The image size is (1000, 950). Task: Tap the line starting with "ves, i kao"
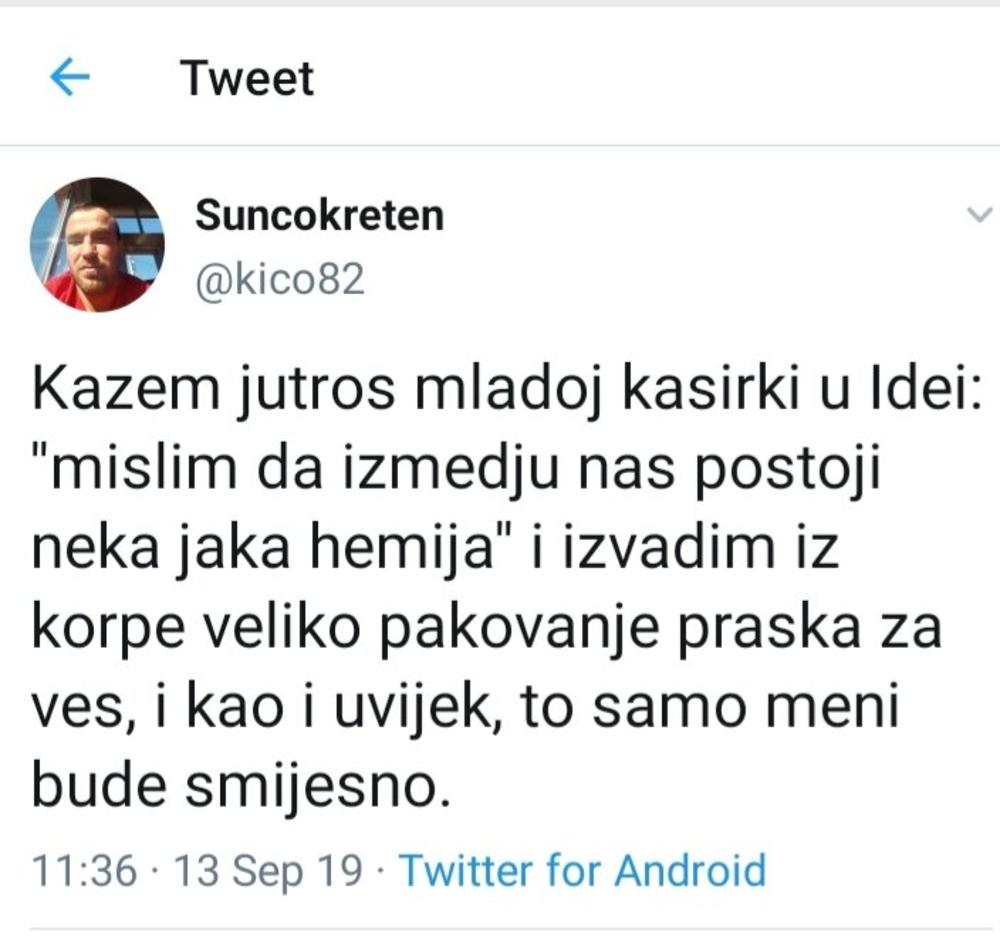tap(466, 710)
